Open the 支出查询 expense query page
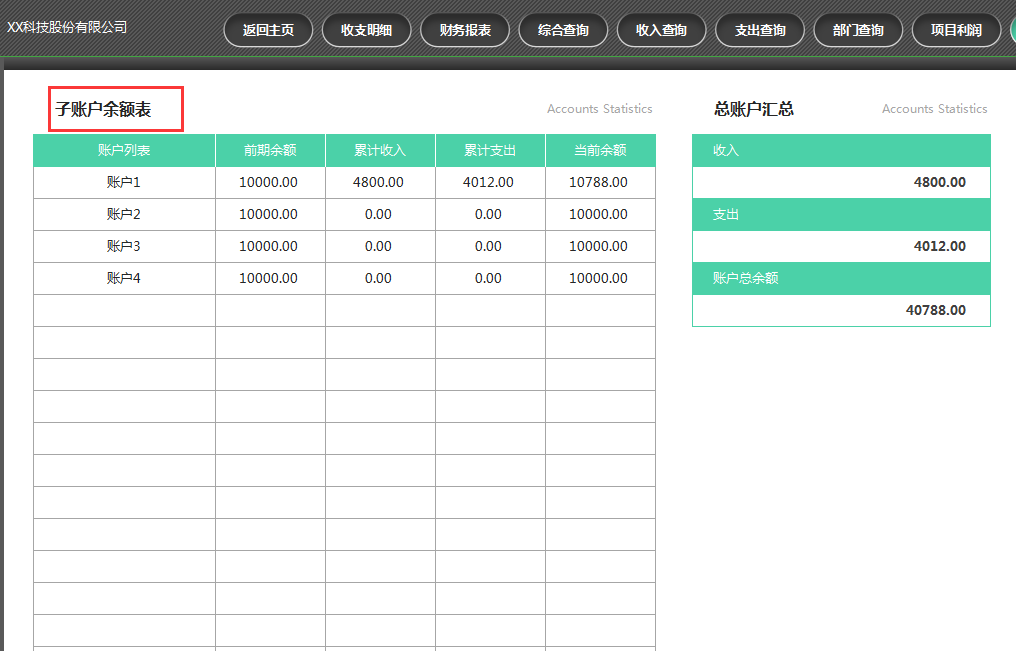Image resolution: width=1016 pixels, height=651 pixels. pyautogui.click(x=759, y=29)
